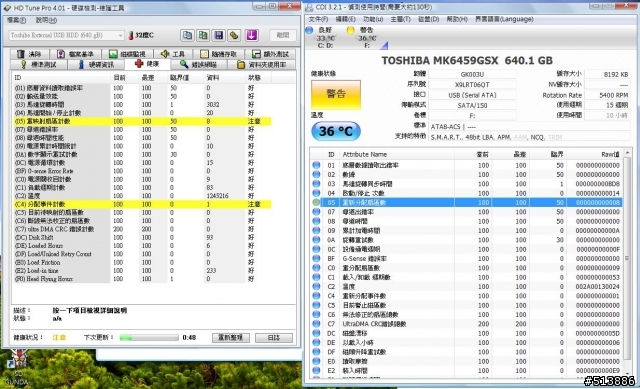Click the blue status circle for row C7 UltraDMA
Screen dimensions: 640x389
coord(316,324)
